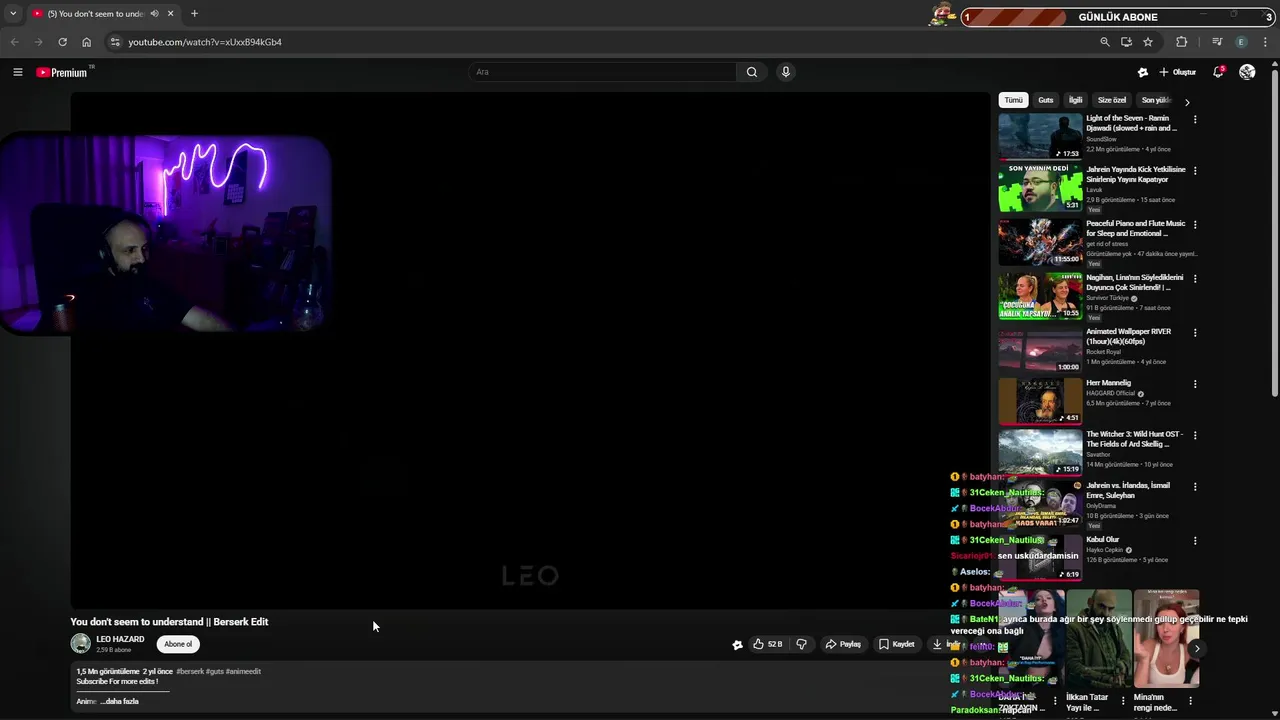
Task: Open the YouTube hamburger guide menu
Action: tap(17, 72)
